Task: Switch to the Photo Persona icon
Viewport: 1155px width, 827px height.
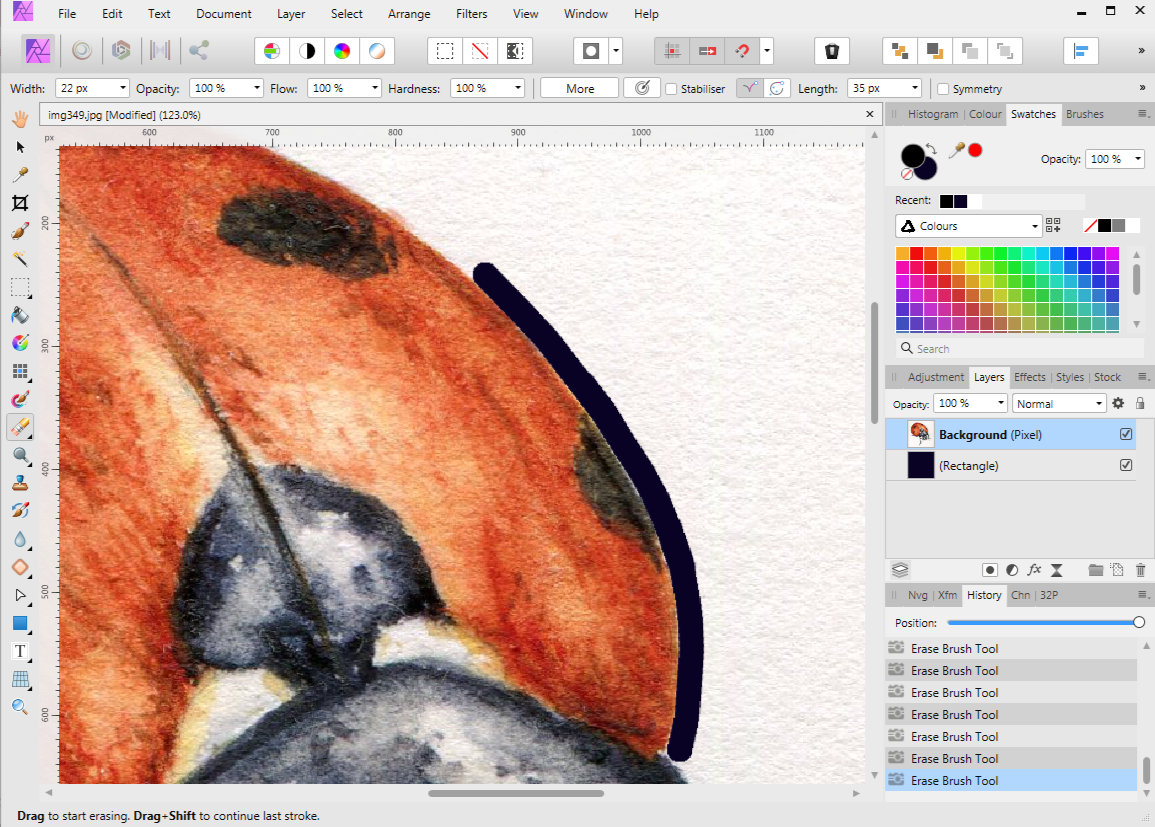Action: 37,50
